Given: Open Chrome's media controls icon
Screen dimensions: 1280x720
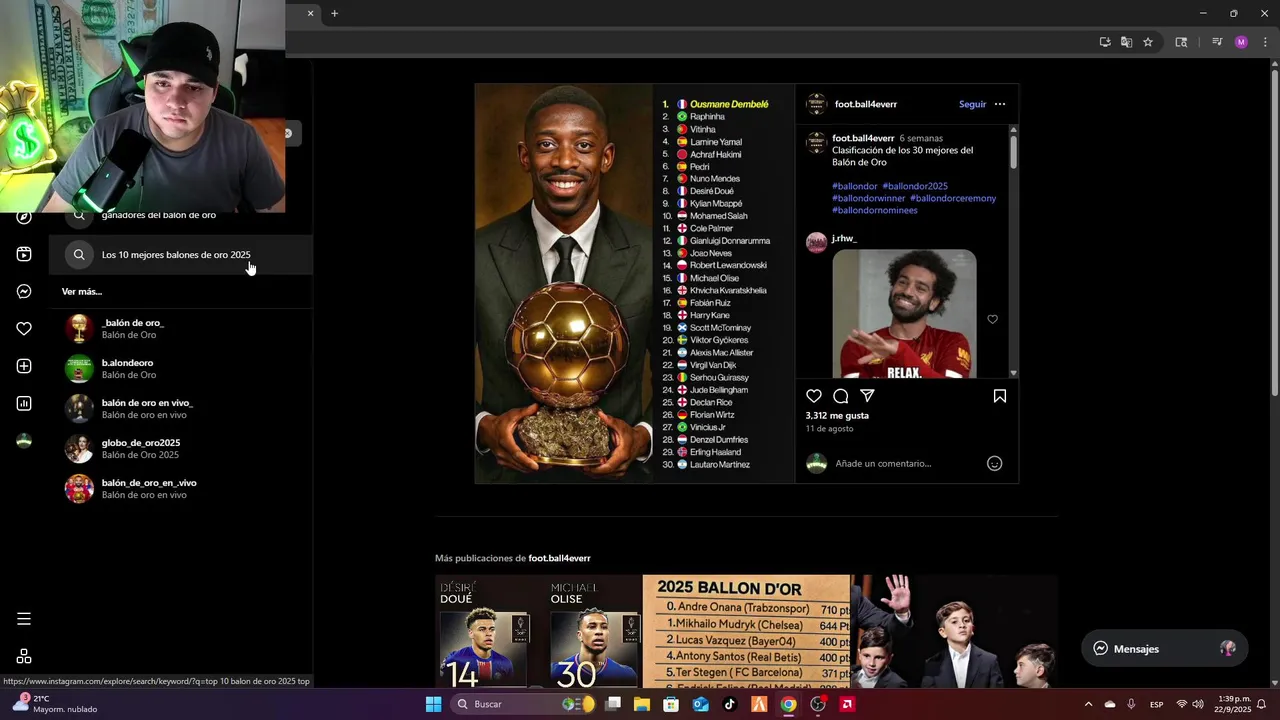Looking at the screenshot, I should coord(1217,42).
